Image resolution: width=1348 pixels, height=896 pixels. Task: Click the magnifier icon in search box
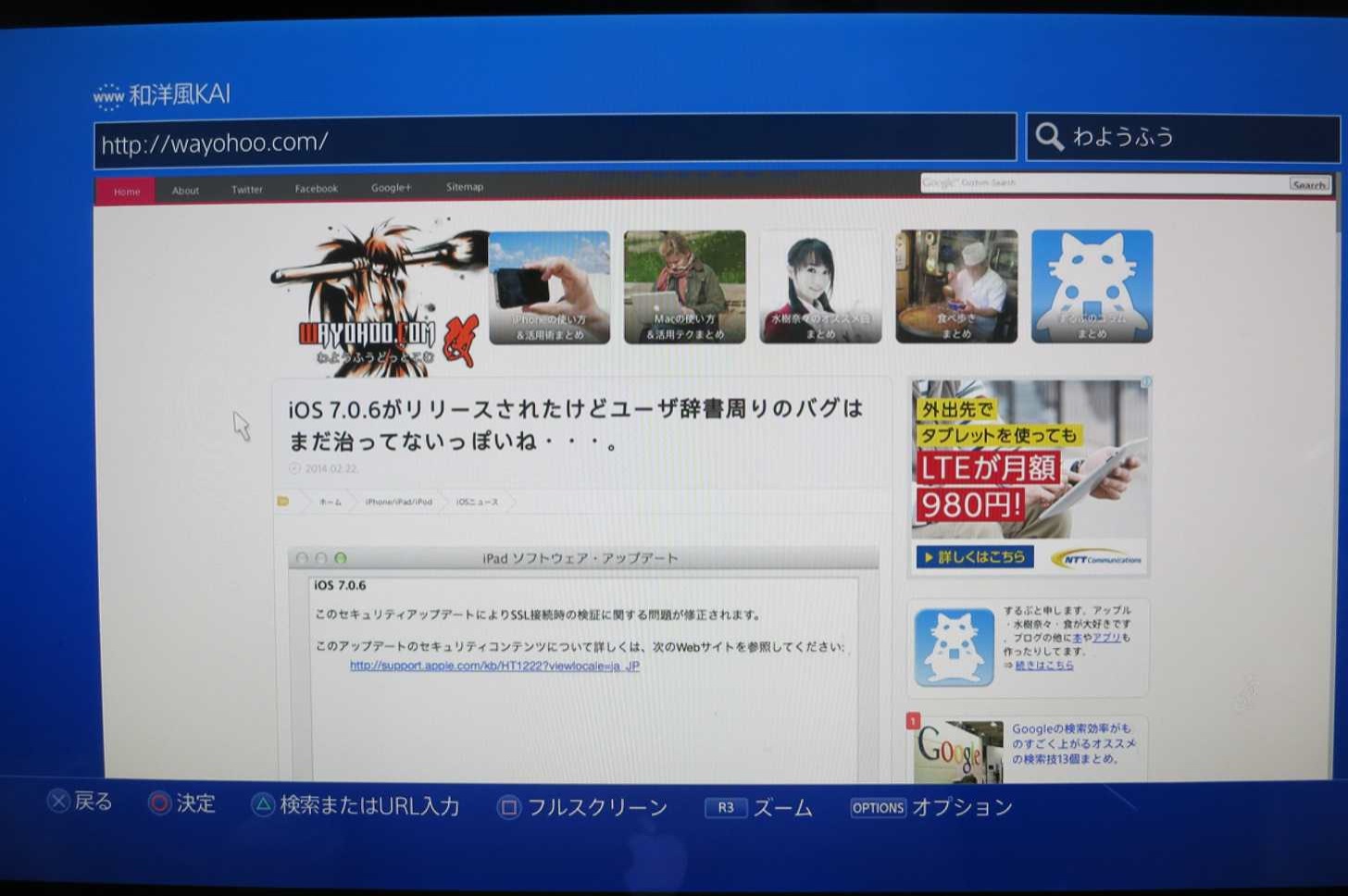(1049, 137)
